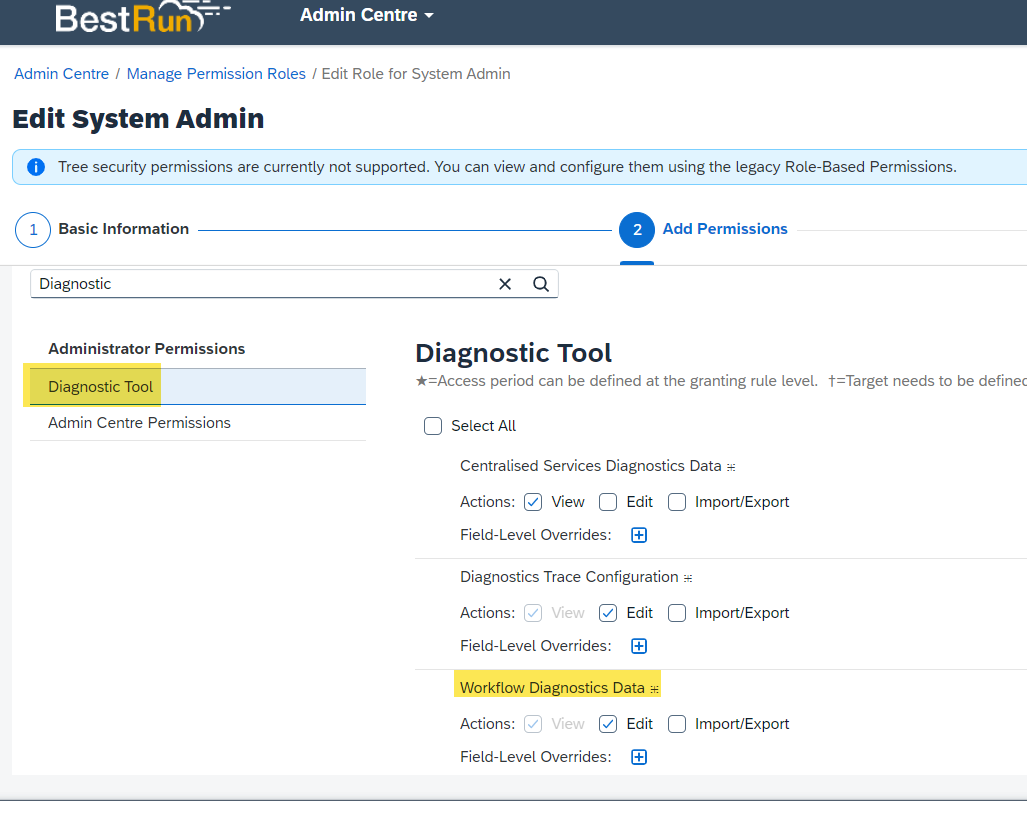1027x813 pixels.
Task: Select step 2 Add Permissions
Action: [x=703, y=229]
